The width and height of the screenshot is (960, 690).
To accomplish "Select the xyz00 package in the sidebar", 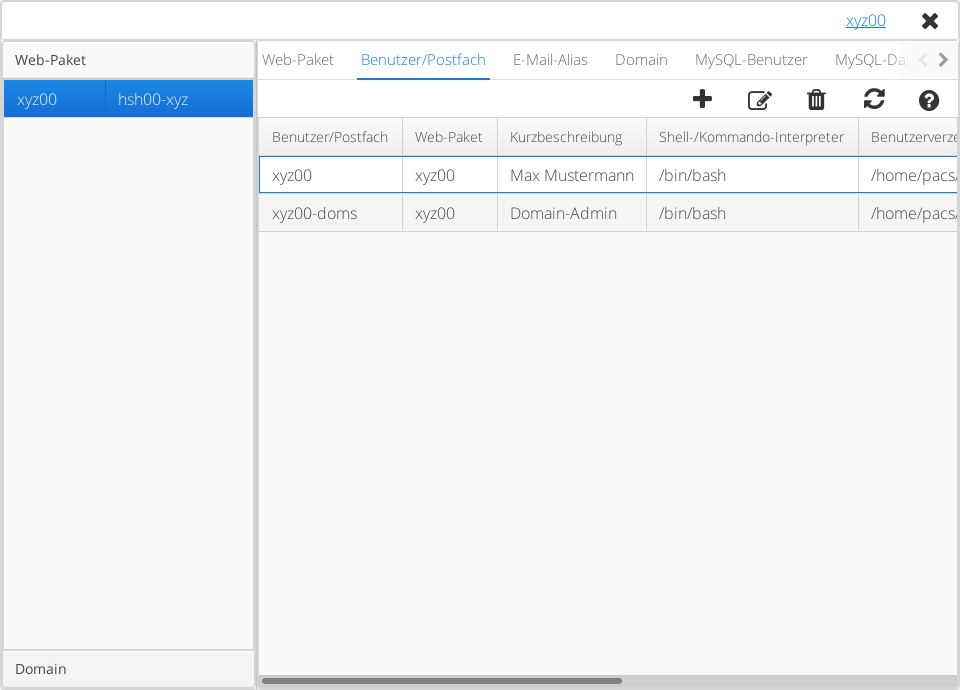I will point(54,99).
